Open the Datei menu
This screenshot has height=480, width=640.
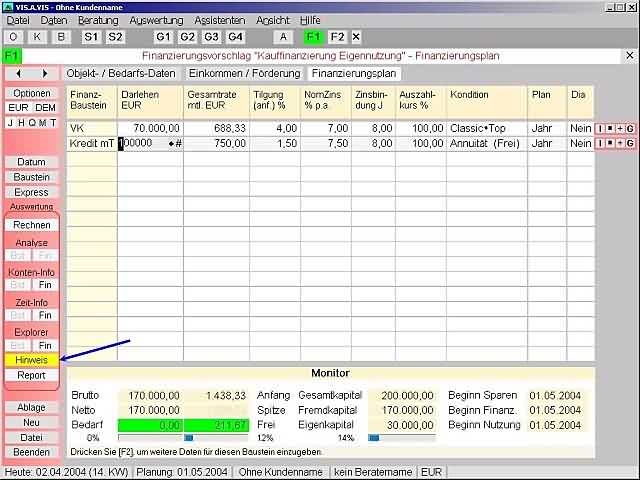(18, 20)
